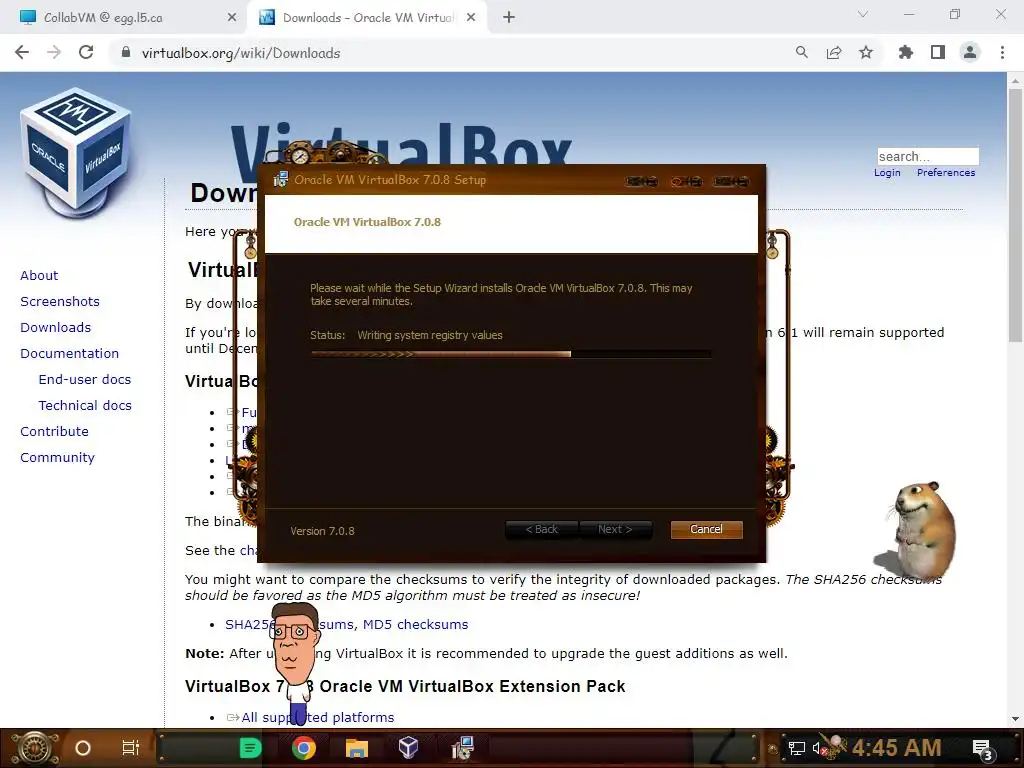Open the MD5 checksums link
The height and width of the screenshot is (768, 1024).
[415, 624]
